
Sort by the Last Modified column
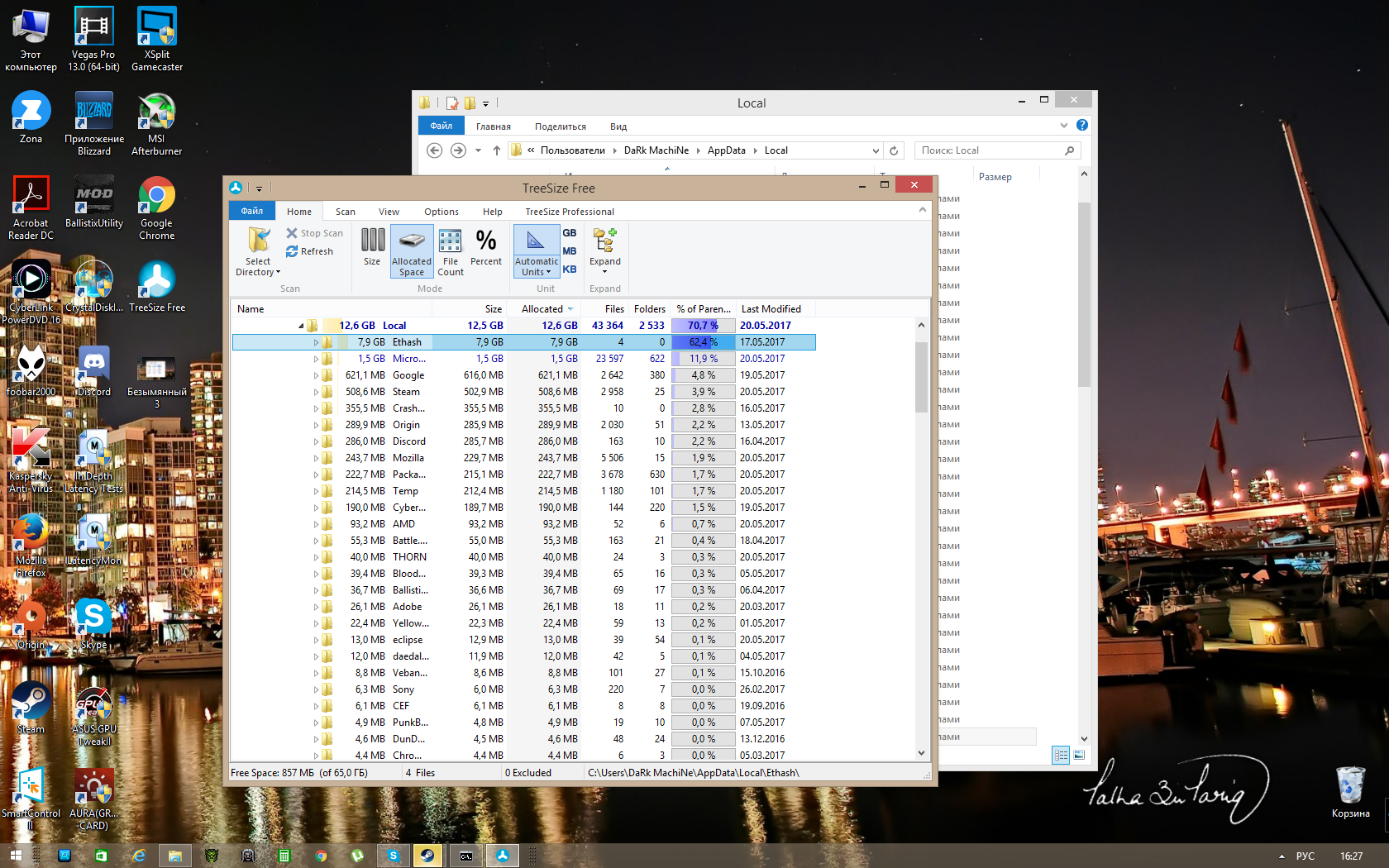point(776,309)
